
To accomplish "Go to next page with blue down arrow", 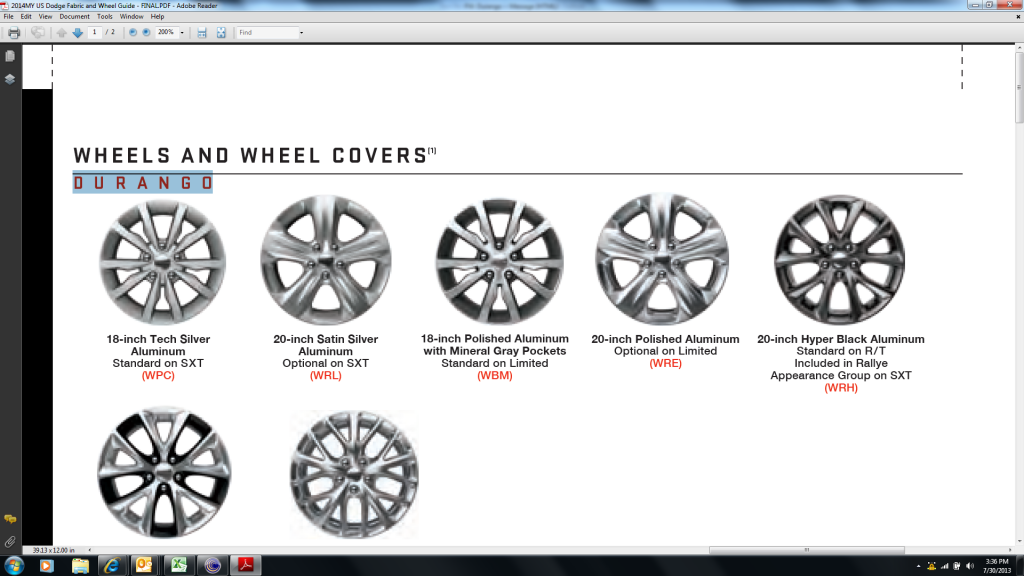I will point(78,33).
